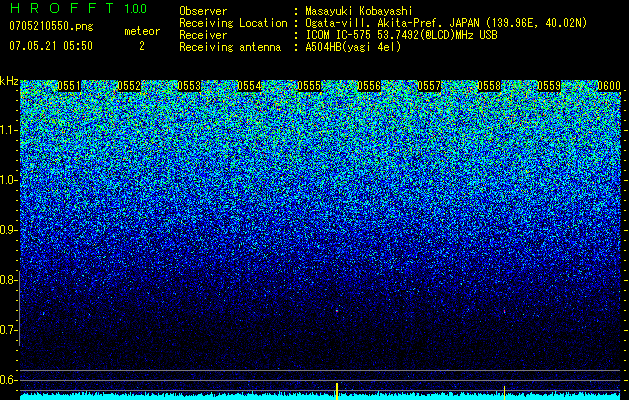
Task: Click the short yellow meteor spike near 0558
Action: tap(504, 392)
